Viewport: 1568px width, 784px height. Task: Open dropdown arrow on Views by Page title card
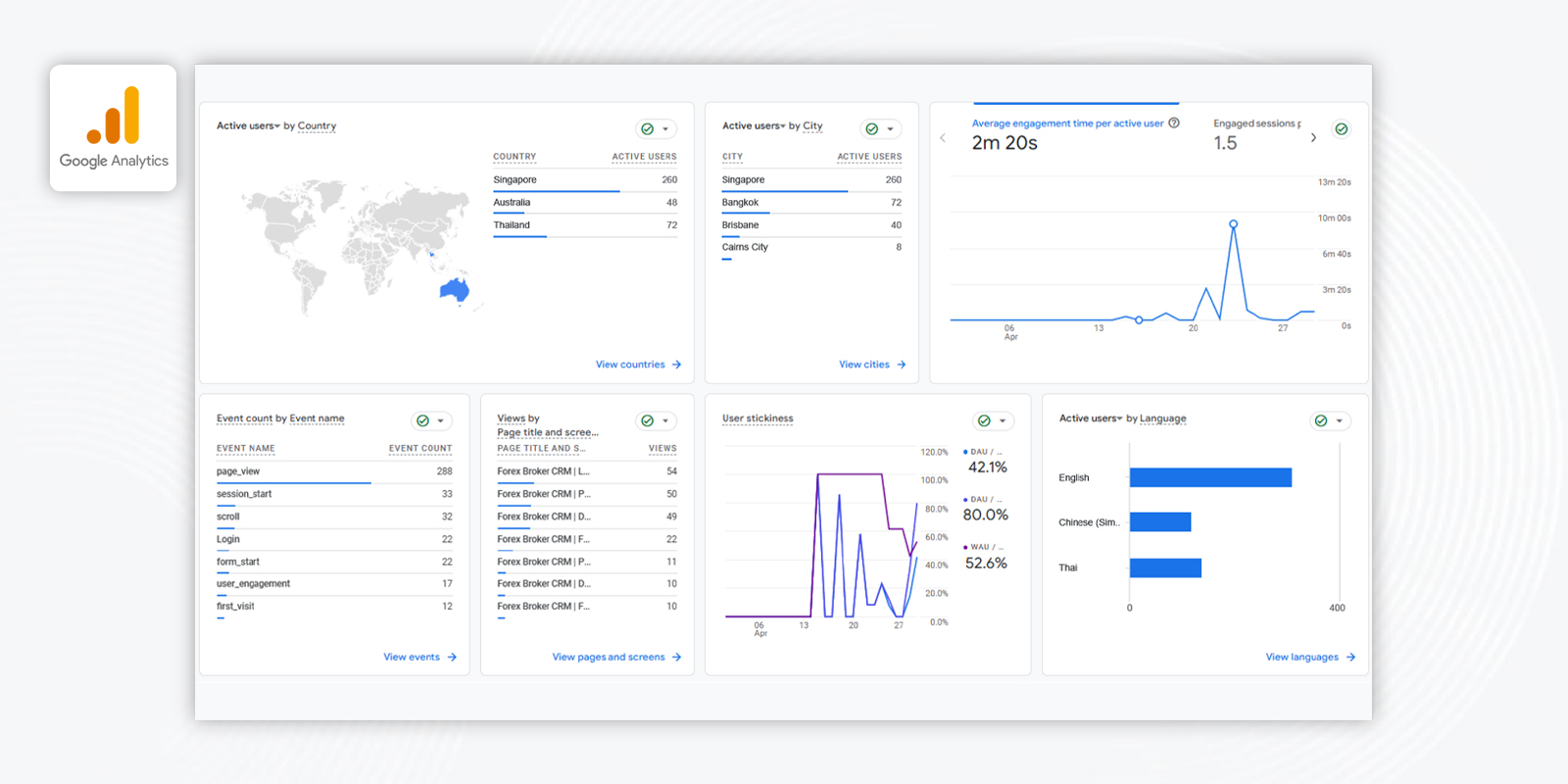[665, 421]
